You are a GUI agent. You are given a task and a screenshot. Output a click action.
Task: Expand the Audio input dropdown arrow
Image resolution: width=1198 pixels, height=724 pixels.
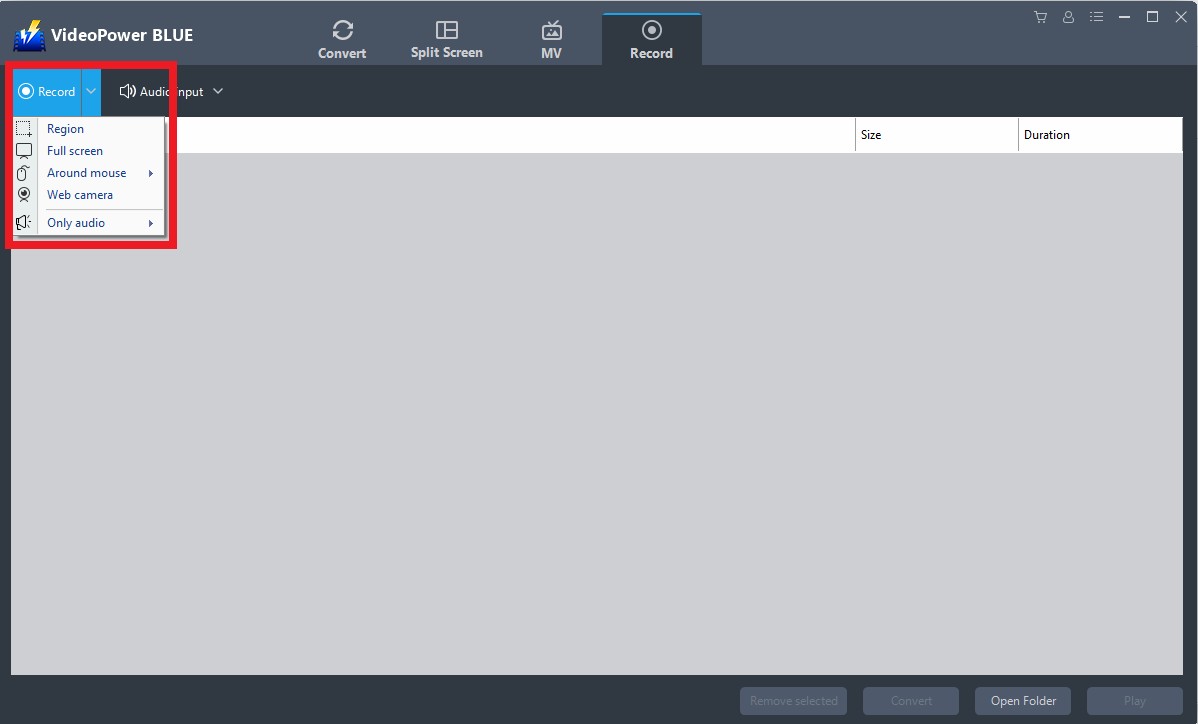click(x=218, y=92)
